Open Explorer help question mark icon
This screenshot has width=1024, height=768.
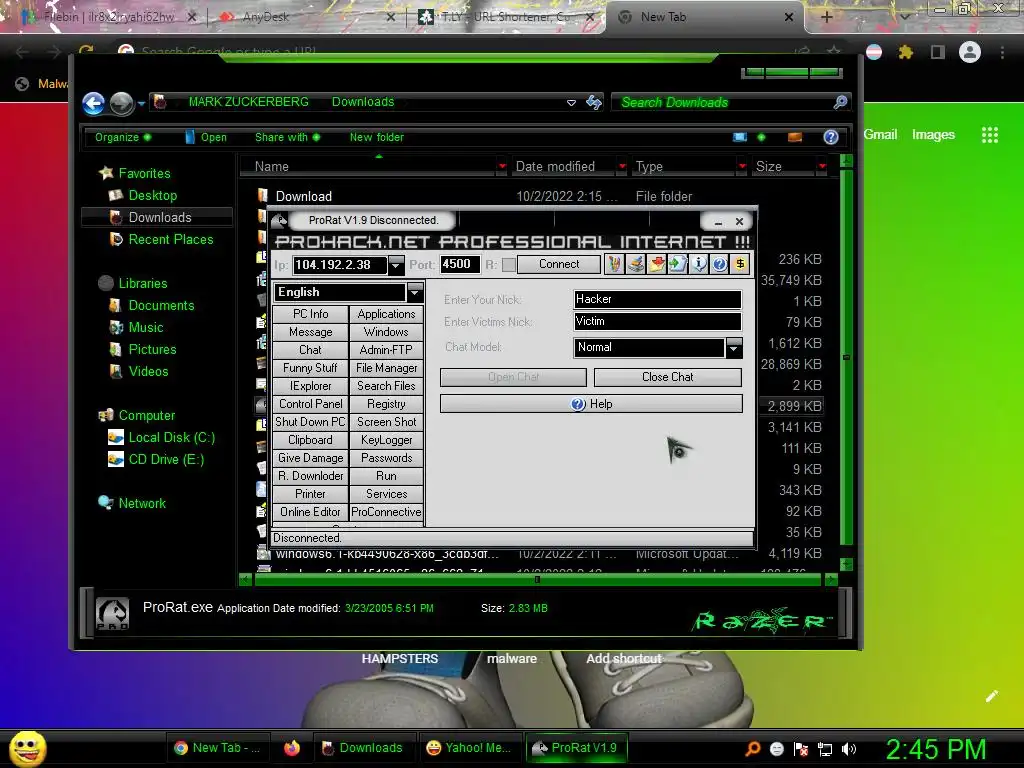pyautogui.click(x=831, y=136)
